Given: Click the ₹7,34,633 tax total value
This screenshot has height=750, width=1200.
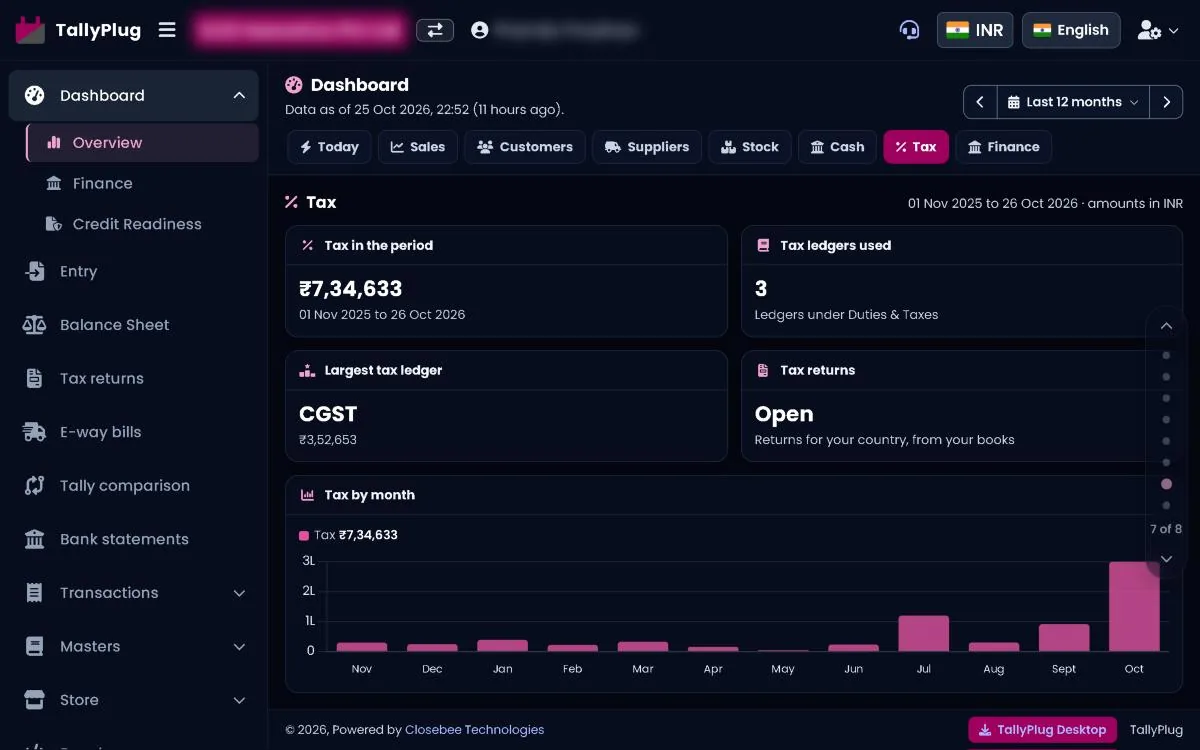Looking at the screenshot, I should point(351,289).
